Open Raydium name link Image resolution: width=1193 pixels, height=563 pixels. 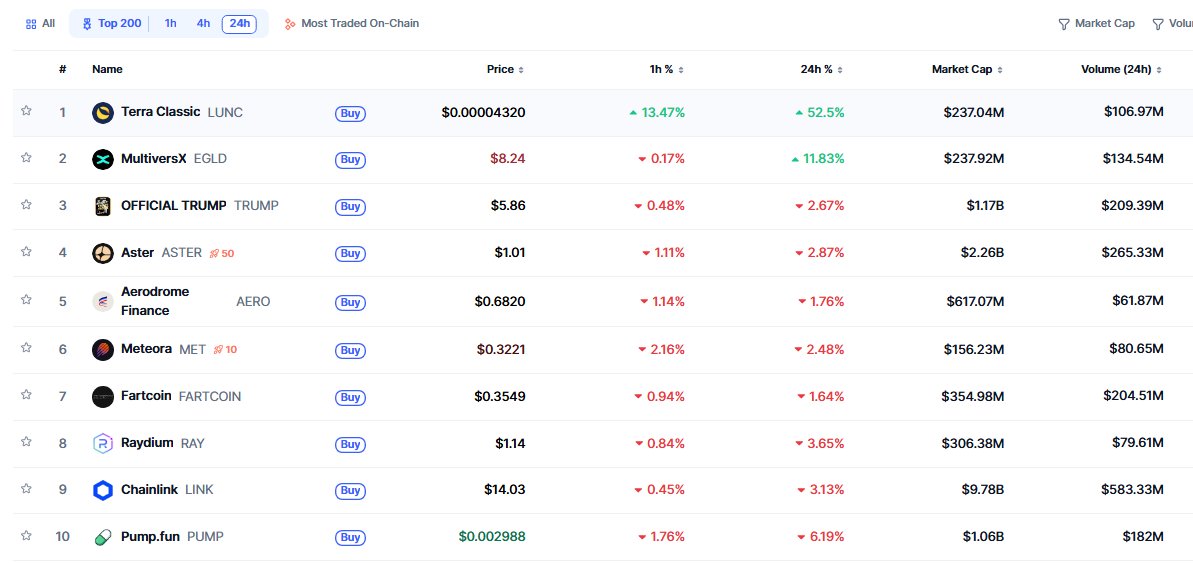click(x=147, y=443)
